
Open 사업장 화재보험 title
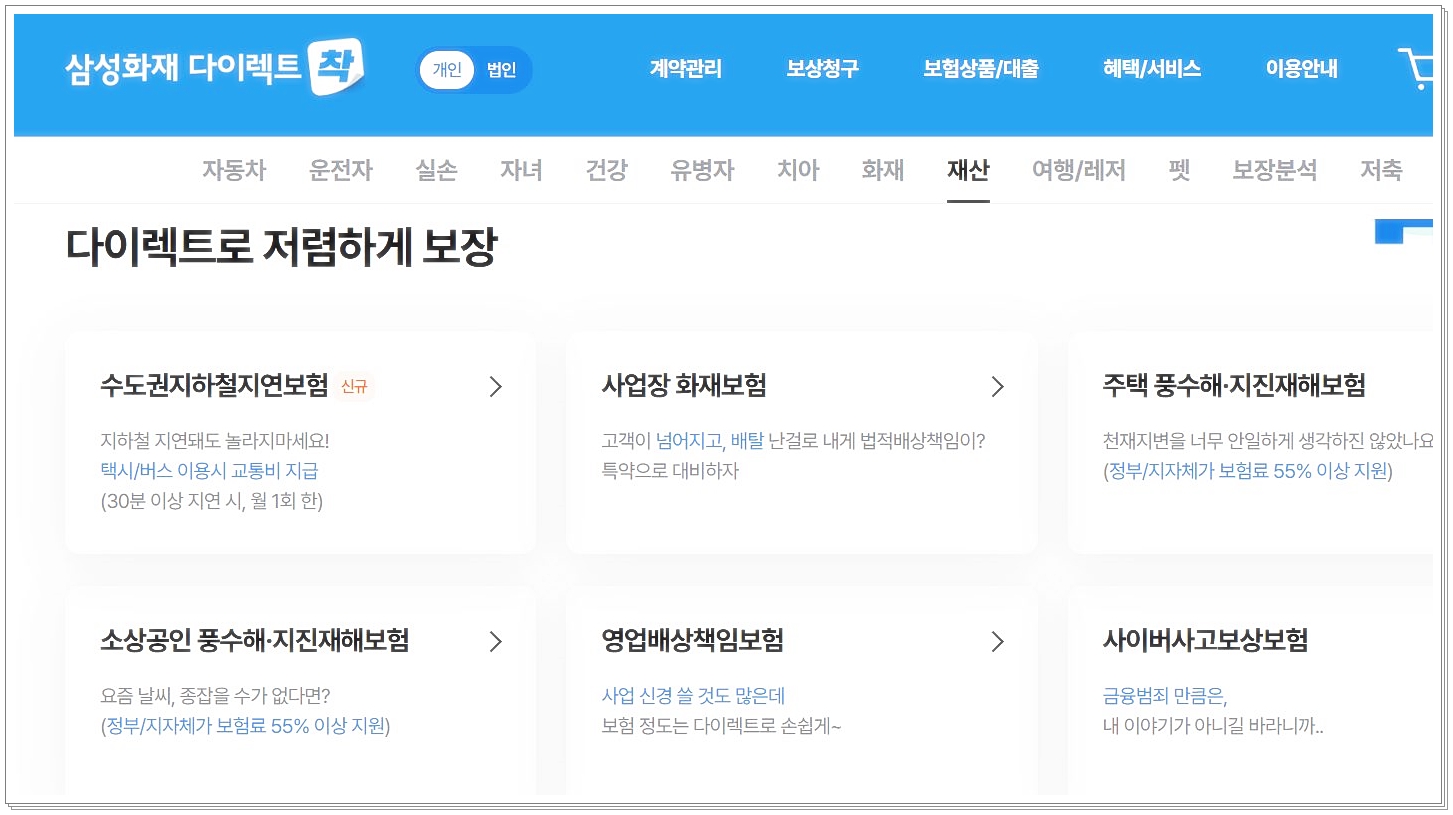[684, 386]
